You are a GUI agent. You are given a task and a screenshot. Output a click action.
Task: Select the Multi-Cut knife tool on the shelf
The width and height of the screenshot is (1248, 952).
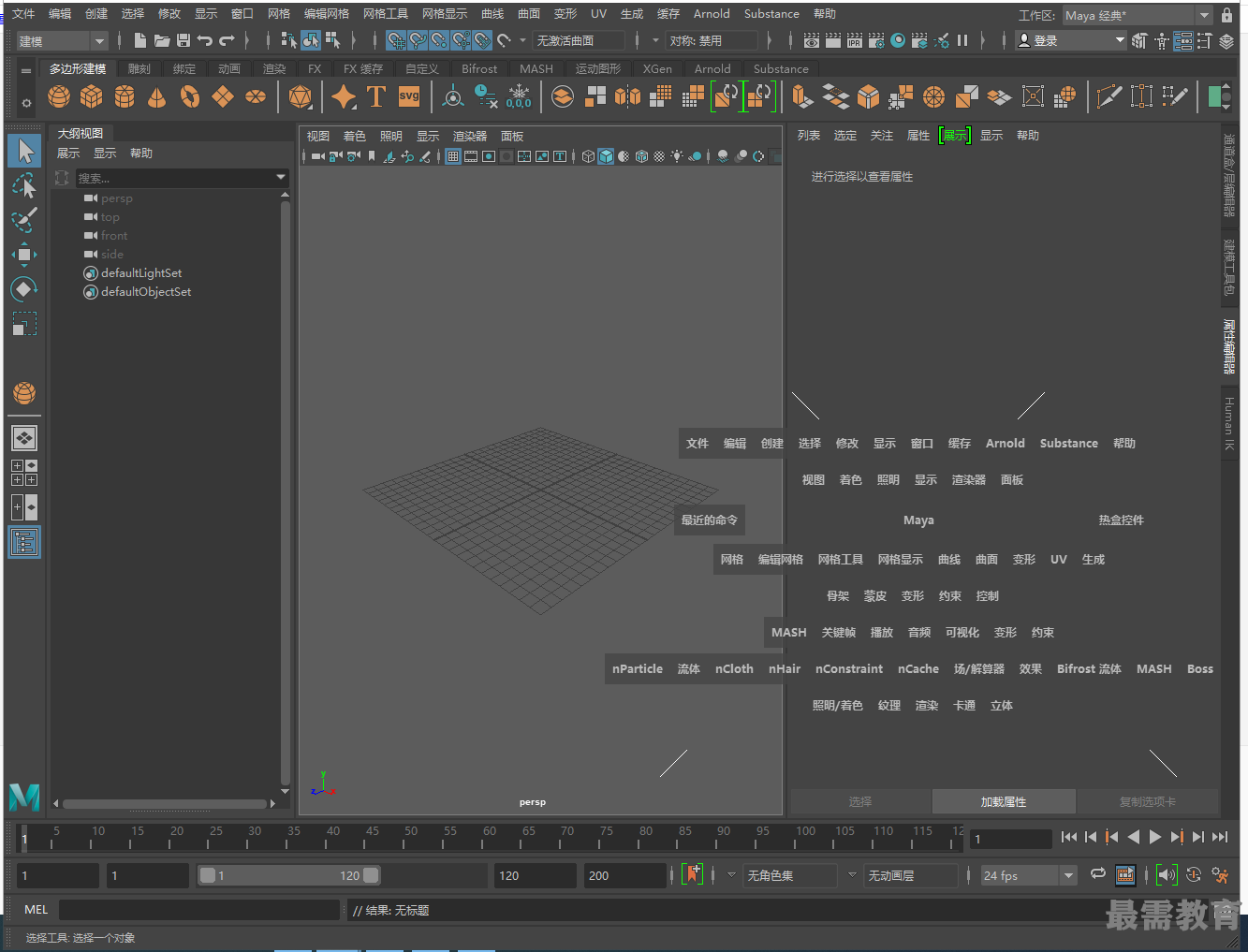1109,96
